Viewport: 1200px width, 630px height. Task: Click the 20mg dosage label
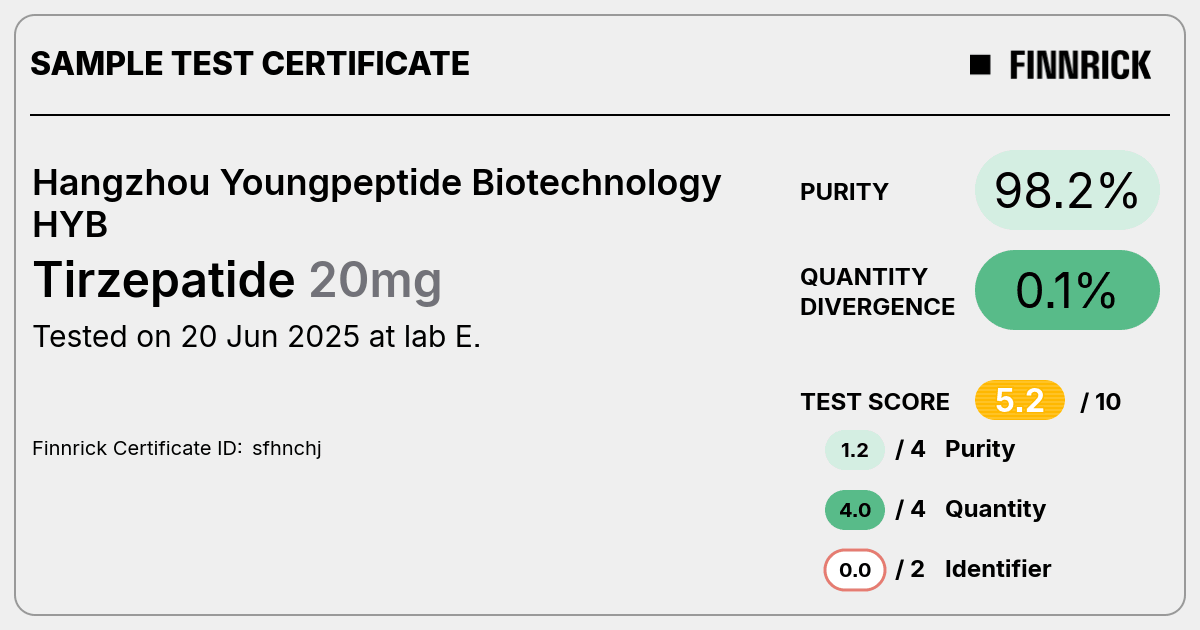tap(375, 282)
